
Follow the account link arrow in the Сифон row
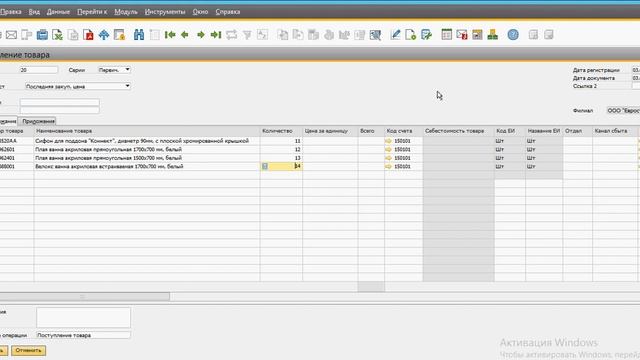click(388, 141)
